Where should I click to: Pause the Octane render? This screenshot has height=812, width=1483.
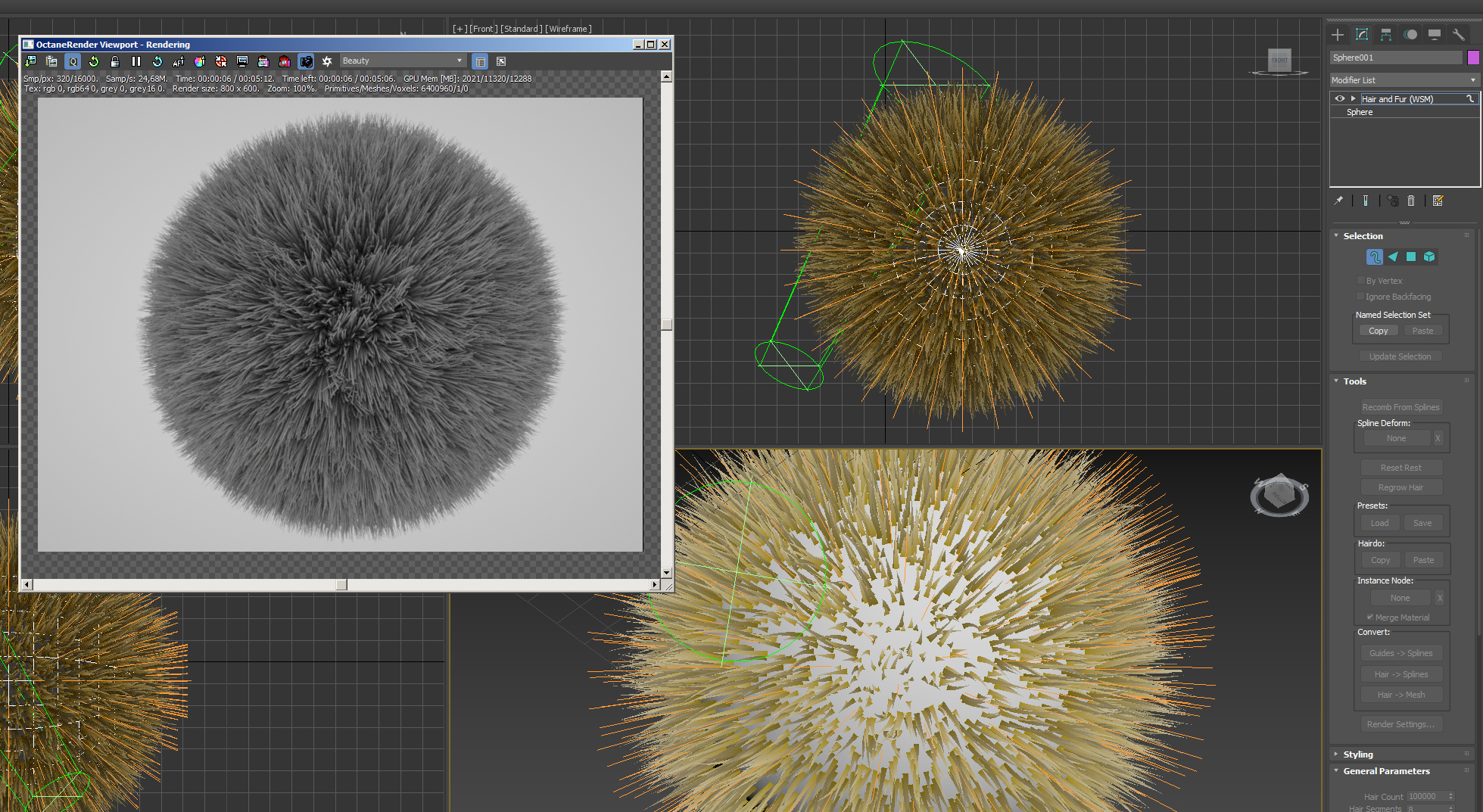coord(136,61)
